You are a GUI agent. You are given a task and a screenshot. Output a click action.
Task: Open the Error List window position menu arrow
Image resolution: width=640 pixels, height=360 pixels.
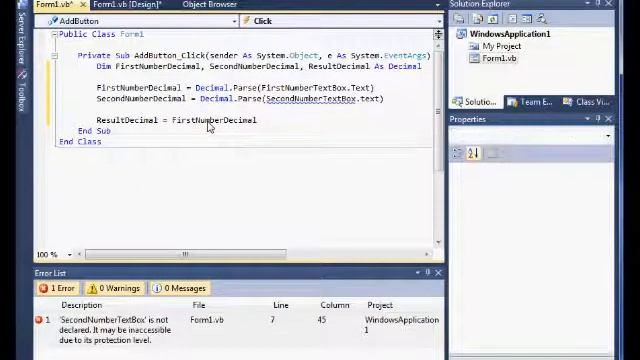coord(418,272)
